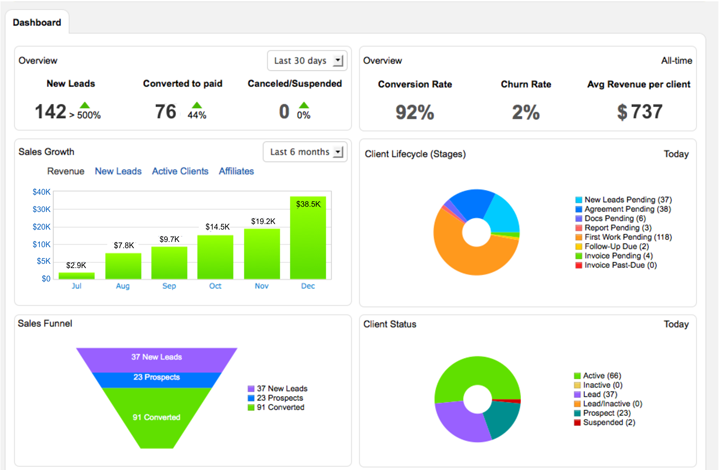Open the Last 30 days dropdown

pos(306,61)
